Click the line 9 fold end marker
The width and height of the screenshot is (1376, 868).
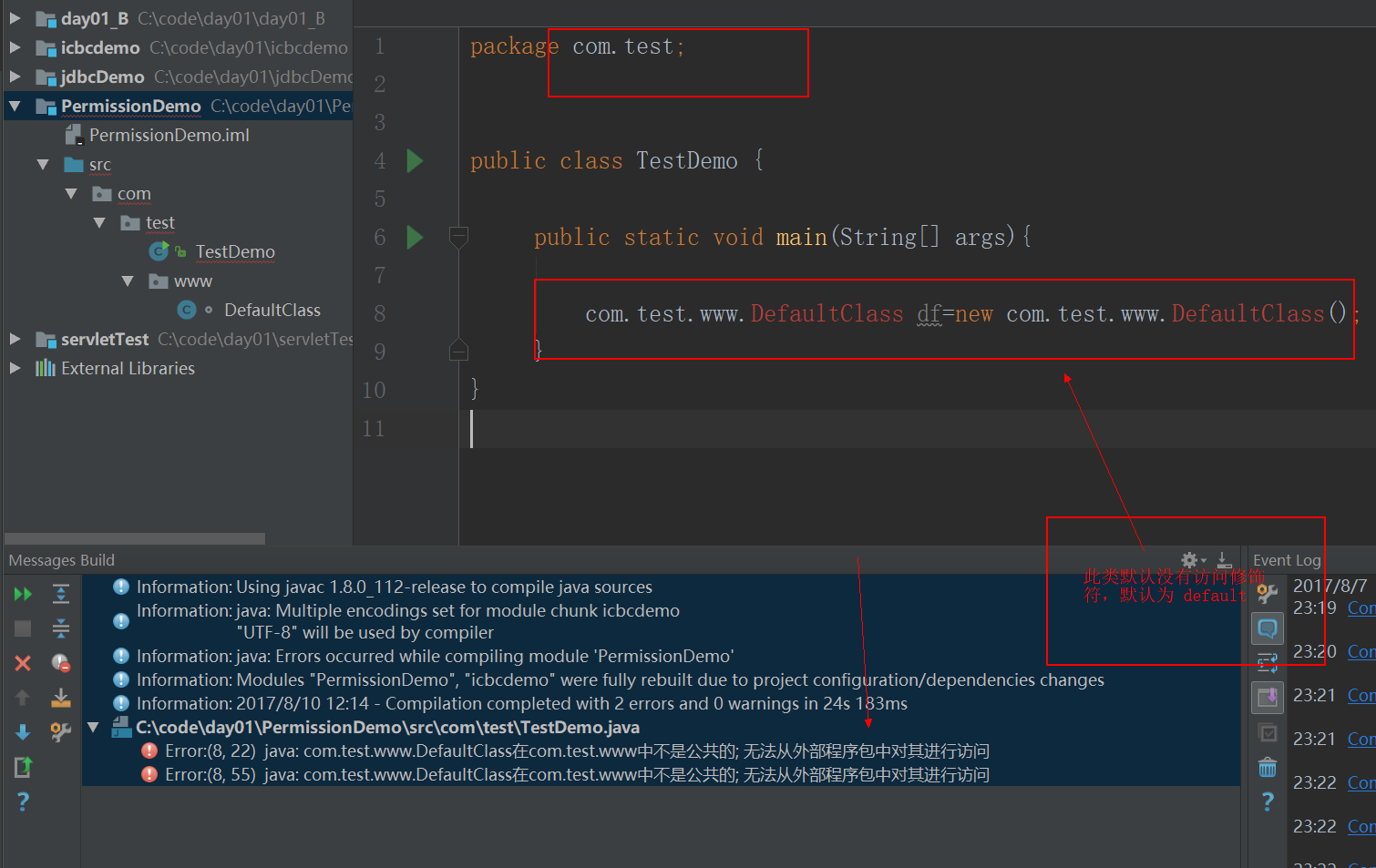[459, 350]
